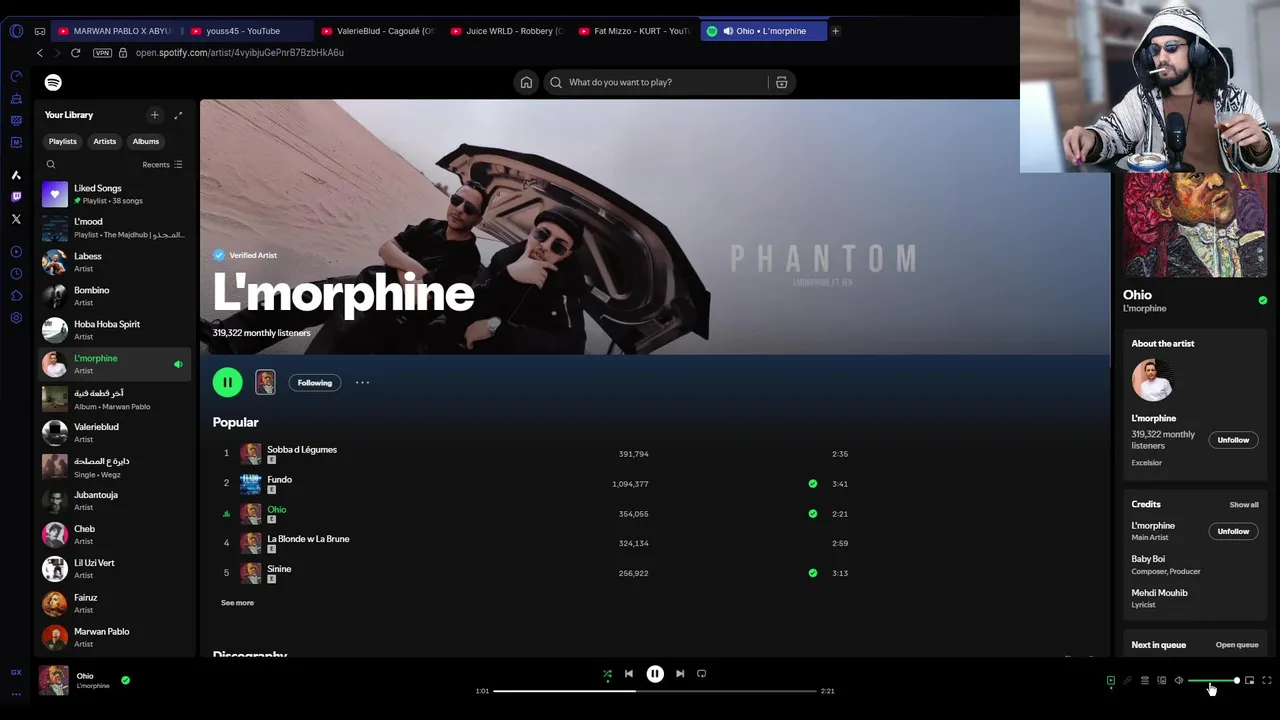Image resolution: width=1280 pixels, height=720 pixels.
Task: Adjust the volume slider
Action: click(x=1214, y=681)
